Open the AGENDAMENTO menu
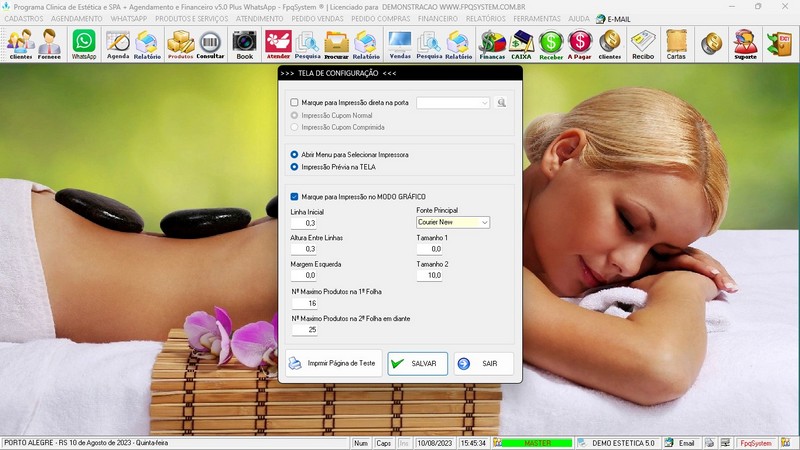This screenshot has height=450, width=800. [x=77, y=19]
